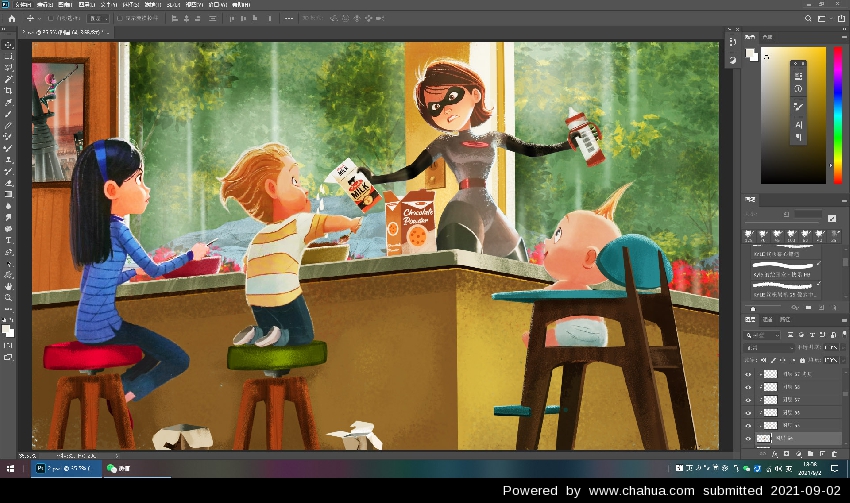850x503 pixels.
Task: Select the Rectangular Marquee tool
Action: [8, 56]
